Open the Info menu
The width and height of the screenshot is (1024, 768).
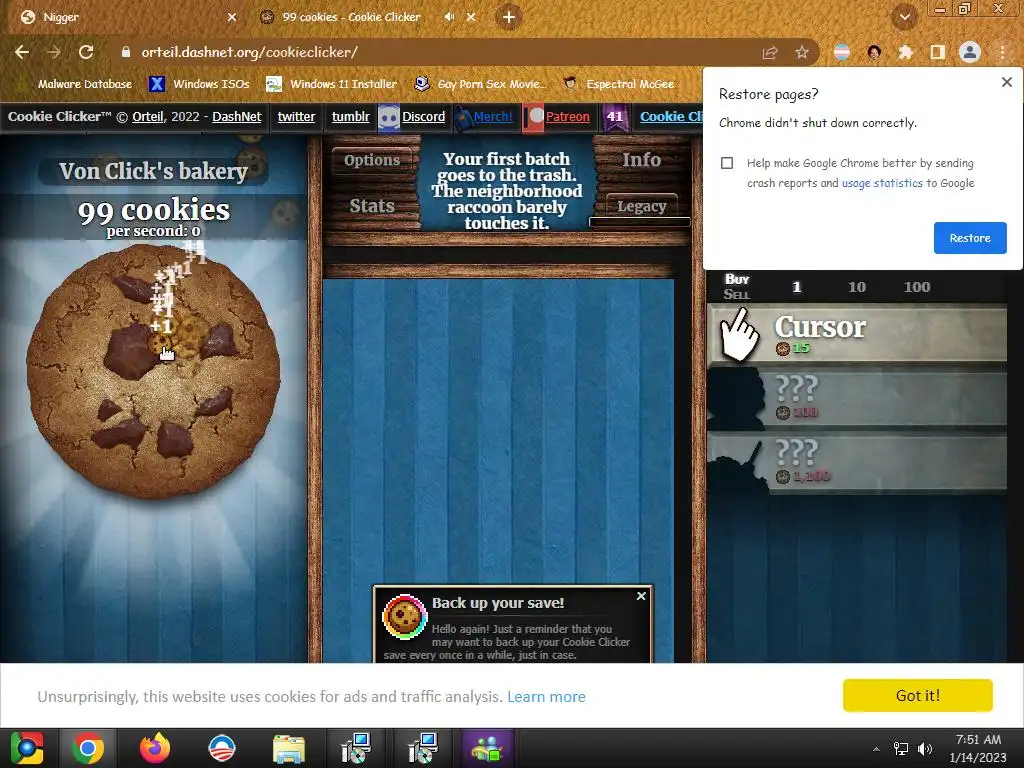tap(641, 159)
